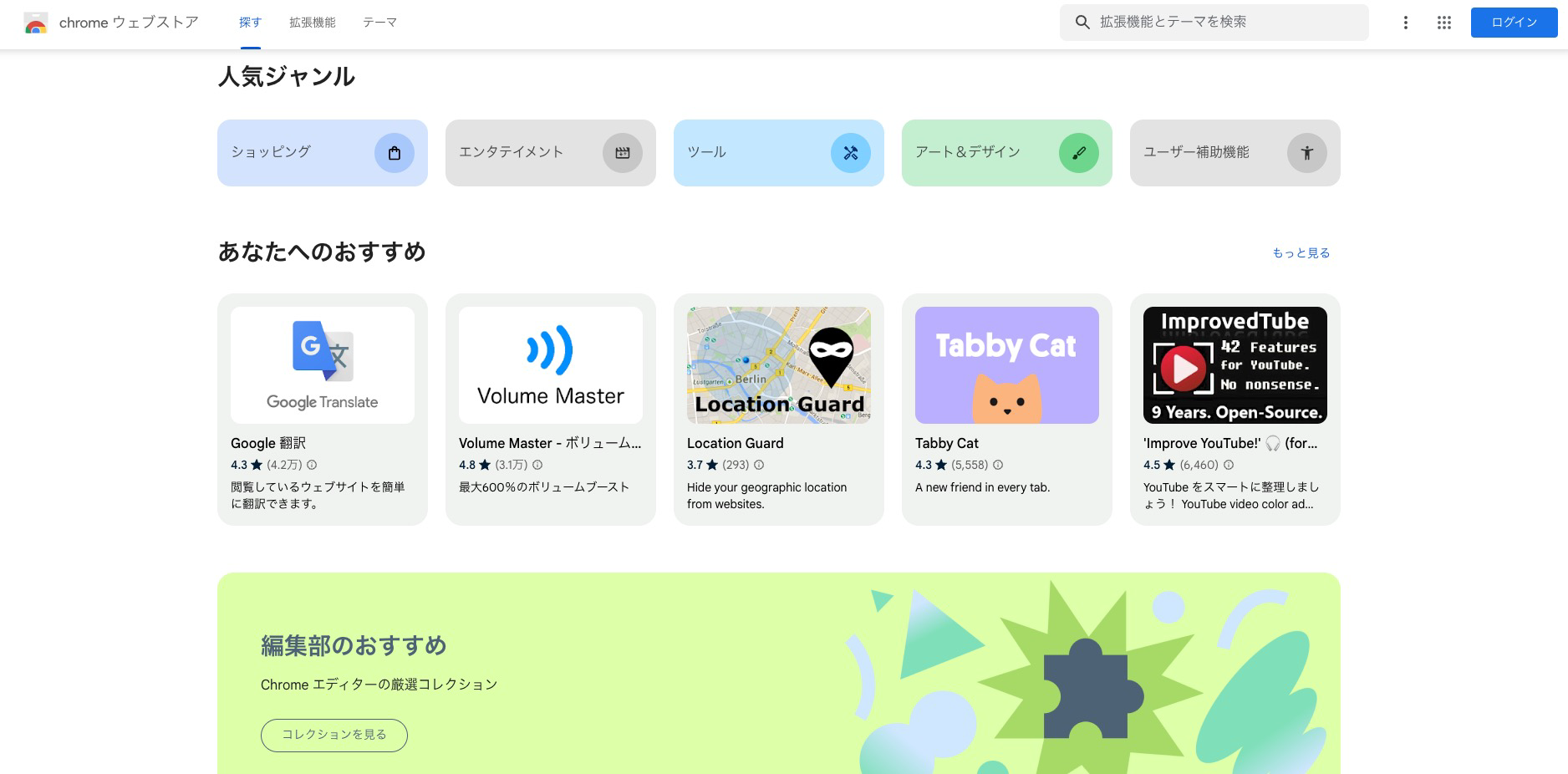Viewport: 1568px width, 774px height.
Task: Click info icon beside Location Guard rating
Action: (759, 466)
